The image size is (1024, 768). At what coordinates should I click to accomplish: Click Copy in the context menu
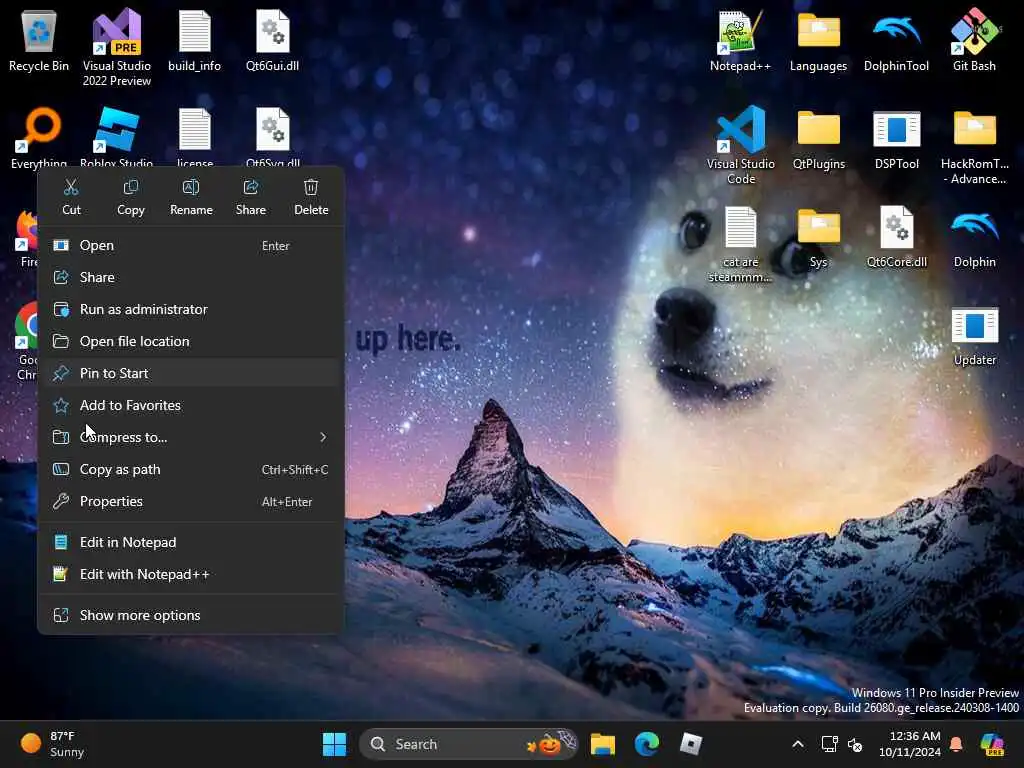pyautogui.click(x=131, y=197)
